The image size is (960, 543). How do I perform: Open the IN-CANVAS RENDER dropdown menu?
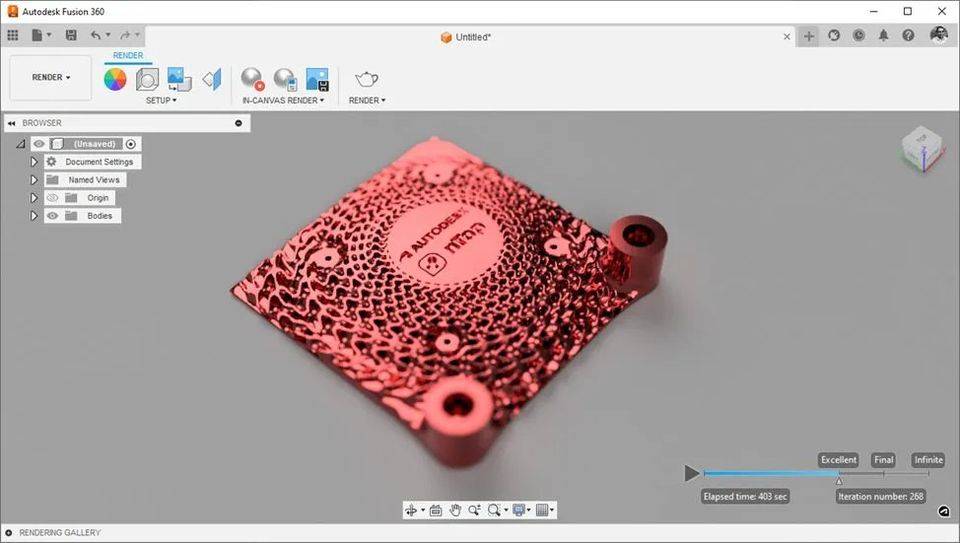[283, 100]
